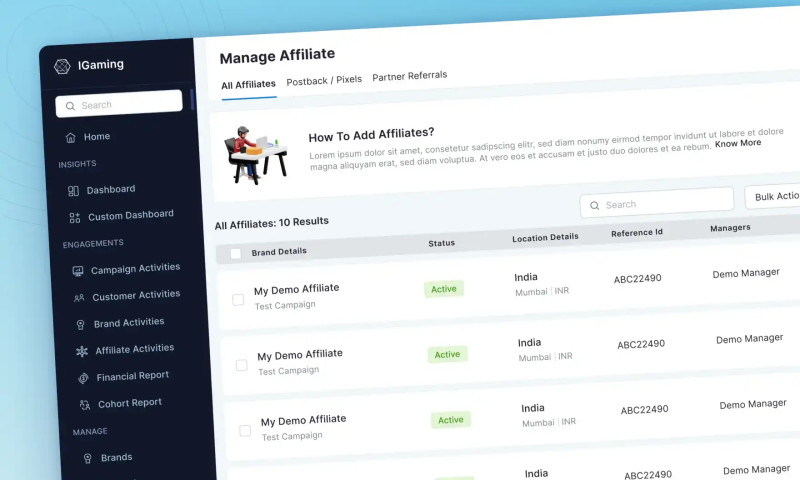Click the Know More link
The height and width of the screenshot is (480, 800).
tap(738, 143)
